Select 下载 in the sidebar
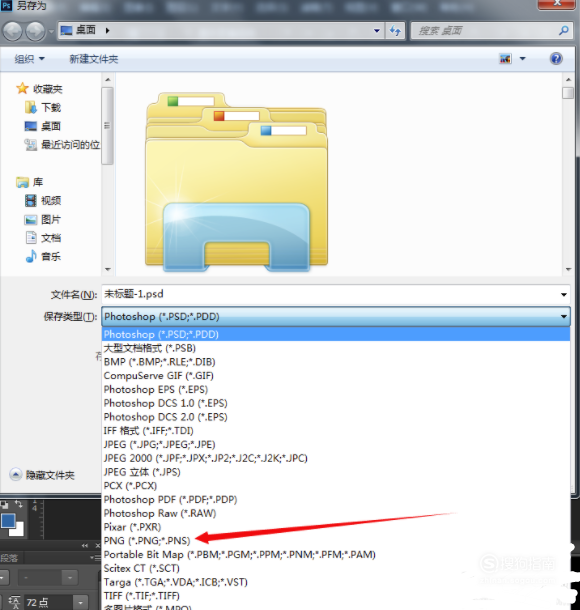 [43, 107]
